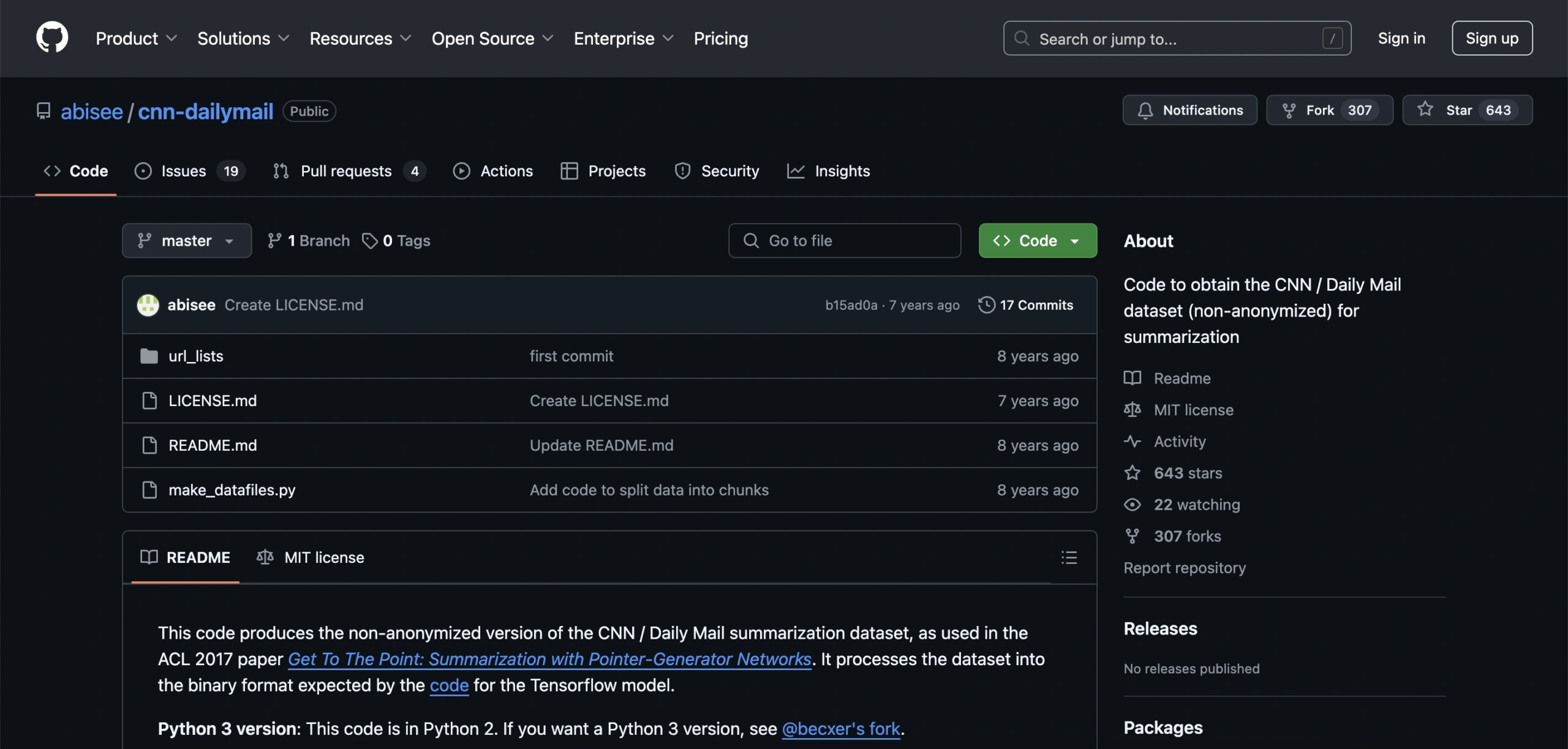Select the README tab in file viewer
Viewport: 1568px width, 749px height.
click(185, 557)
